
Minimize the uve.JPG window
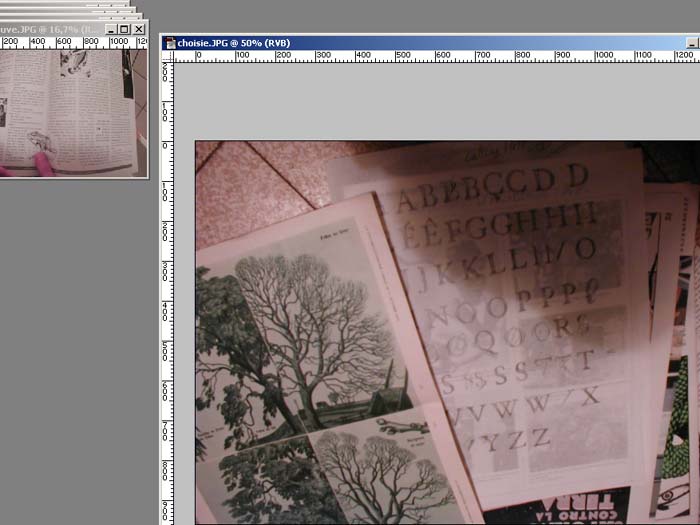pos(111,29)
